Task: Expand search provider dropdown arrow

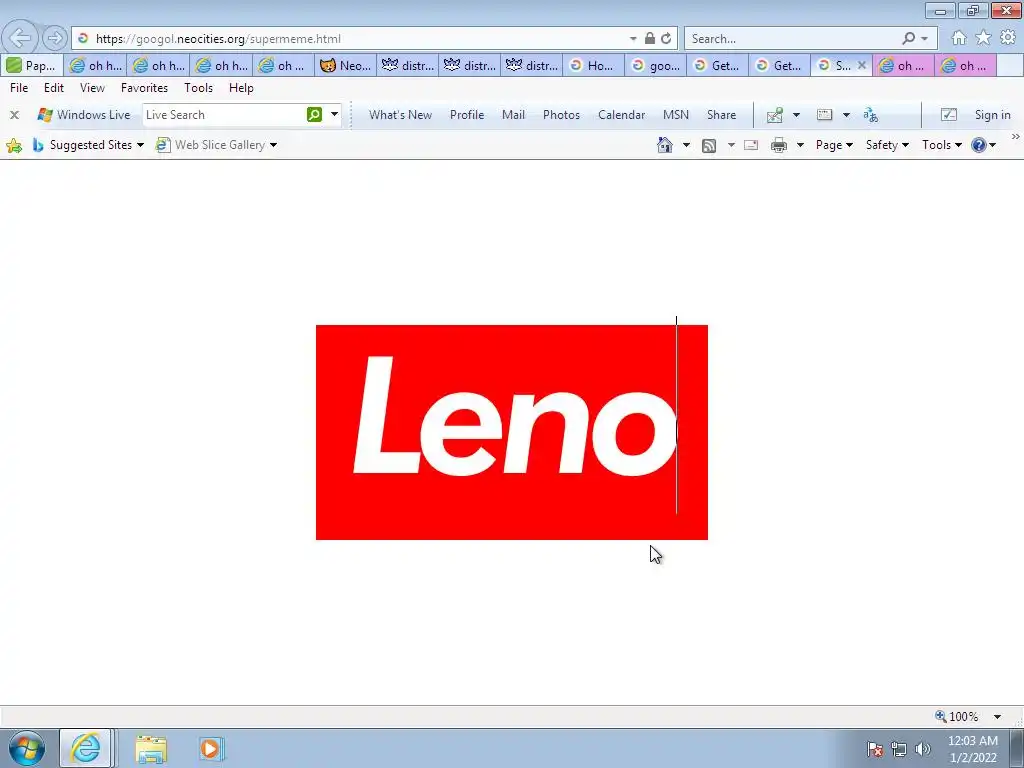Action: tap(924, 39)
